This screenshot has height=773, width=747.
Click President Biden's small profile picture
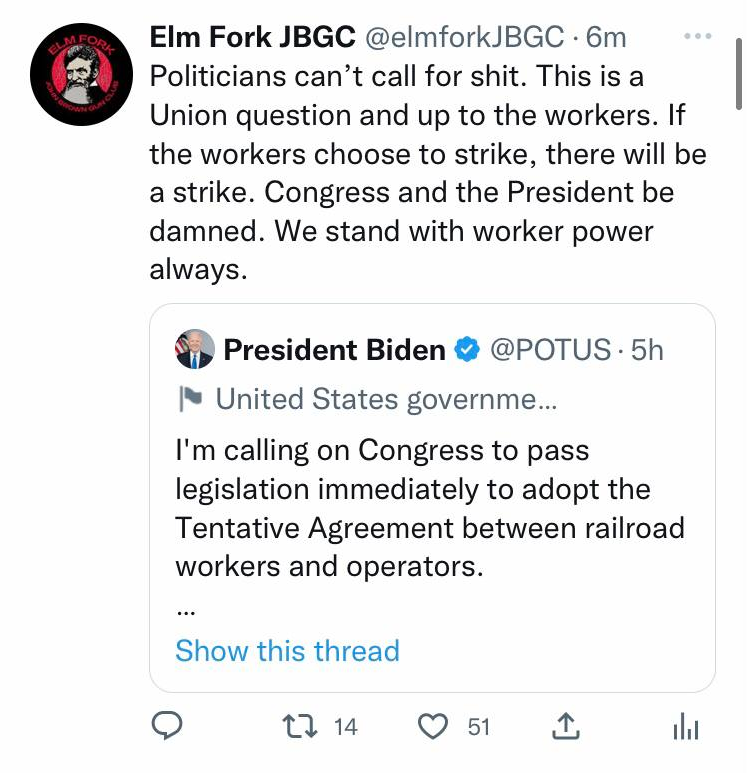point(194,349)
